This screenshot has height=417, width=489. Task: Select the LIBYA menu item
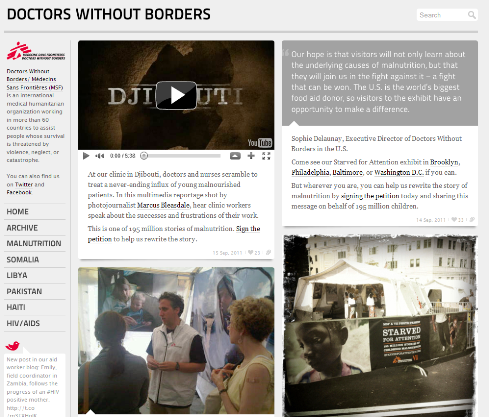pyautogui.click(x=17, y=275)
